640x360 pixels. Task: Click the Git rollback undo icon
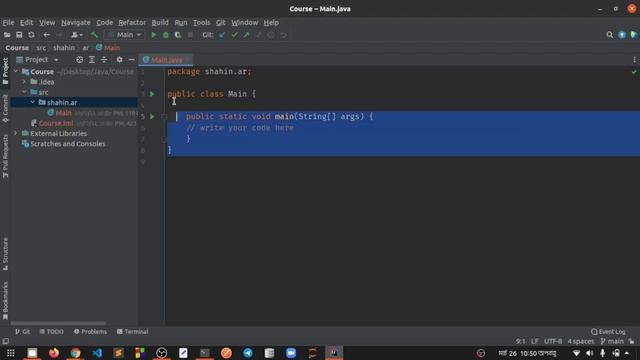(x=283, y=35)
